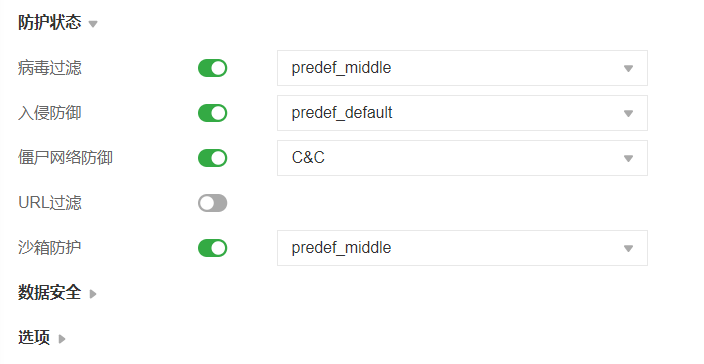The width and height of the screenshot is (704, 364).
Task: Click dropdown arrow in 沙箱防护 row
Action: point(628,248)
